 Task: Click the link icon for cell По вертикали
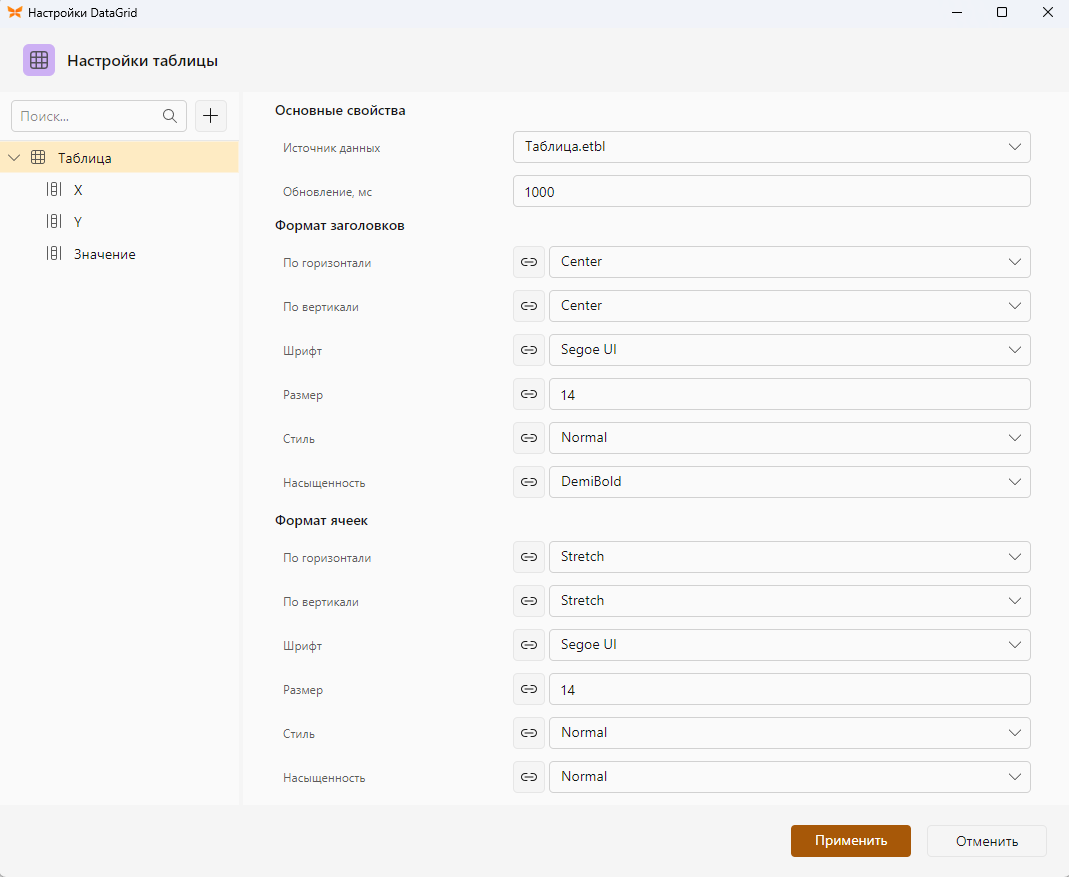[x=529, y=601]
